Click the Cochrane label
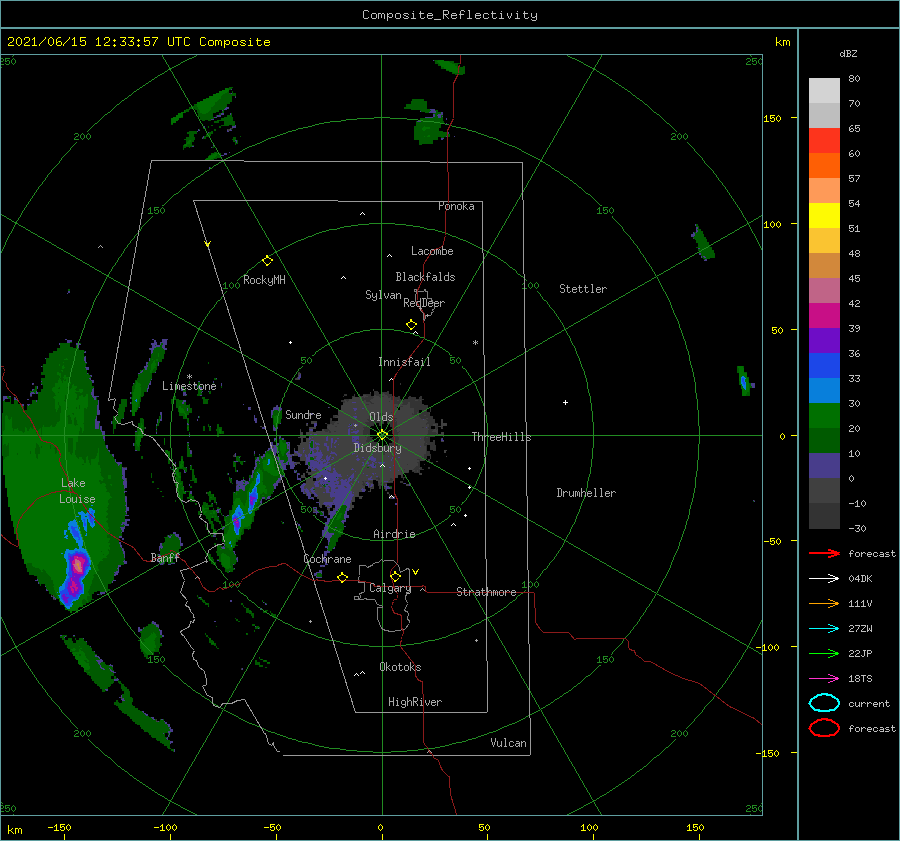 point(327,559)
